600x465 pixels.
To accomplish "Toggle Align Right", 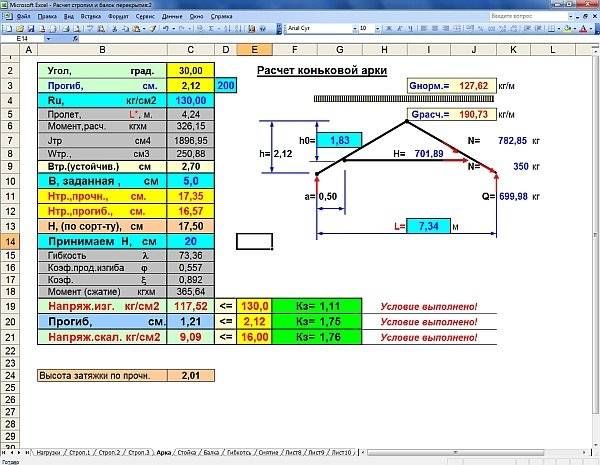I will pos(446,29).
